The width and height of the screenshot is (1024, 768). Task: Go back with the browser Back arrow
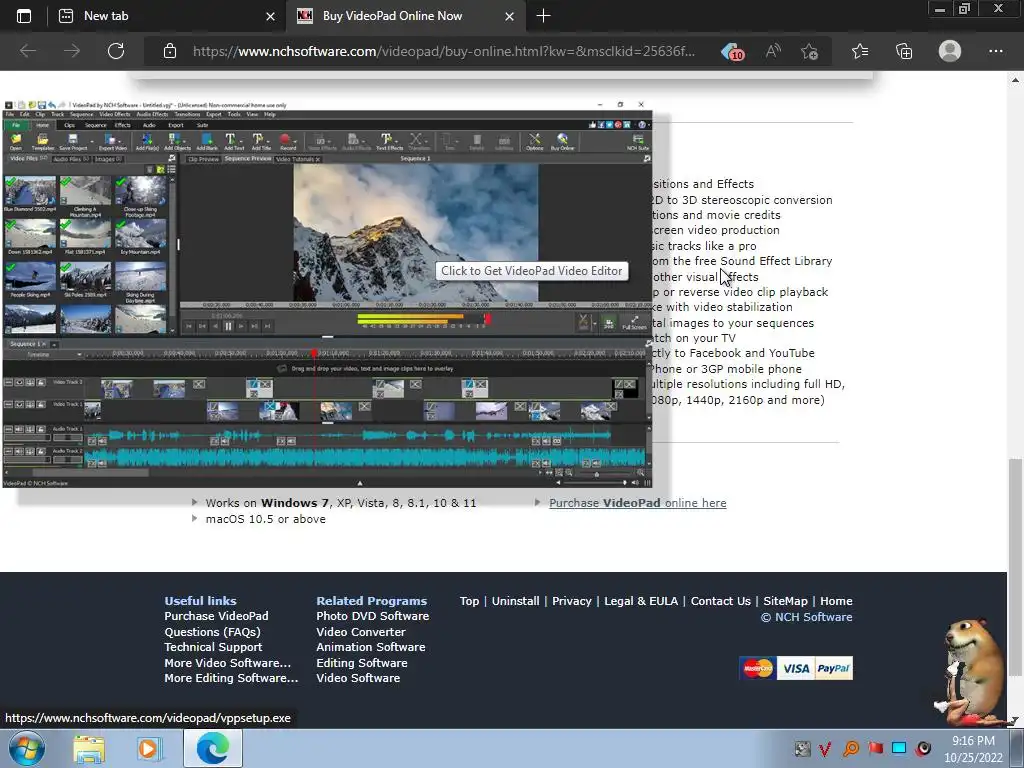click(x=27, y=51)
